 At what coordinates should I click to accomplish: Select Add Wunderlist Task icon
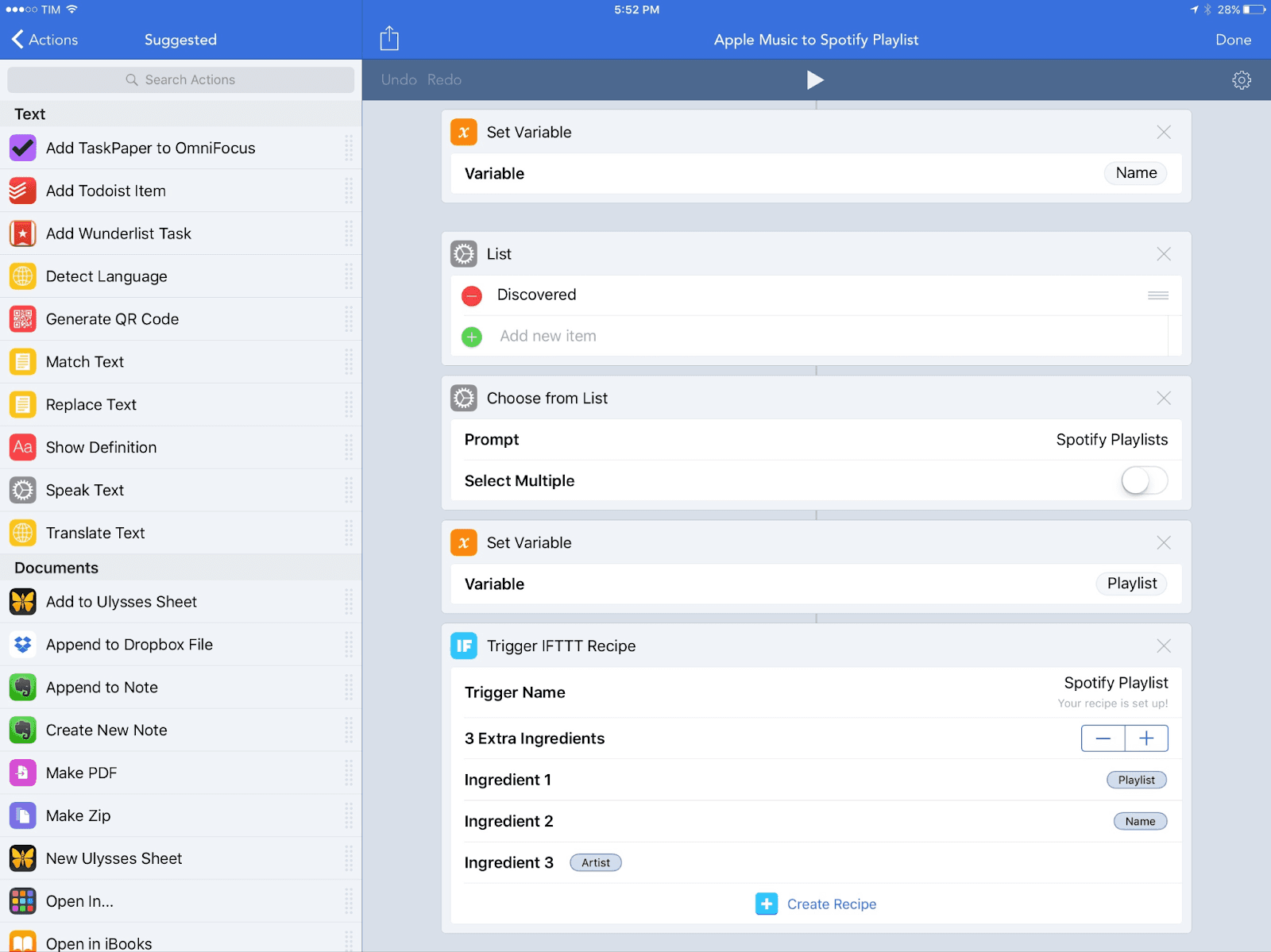point(23,233)
